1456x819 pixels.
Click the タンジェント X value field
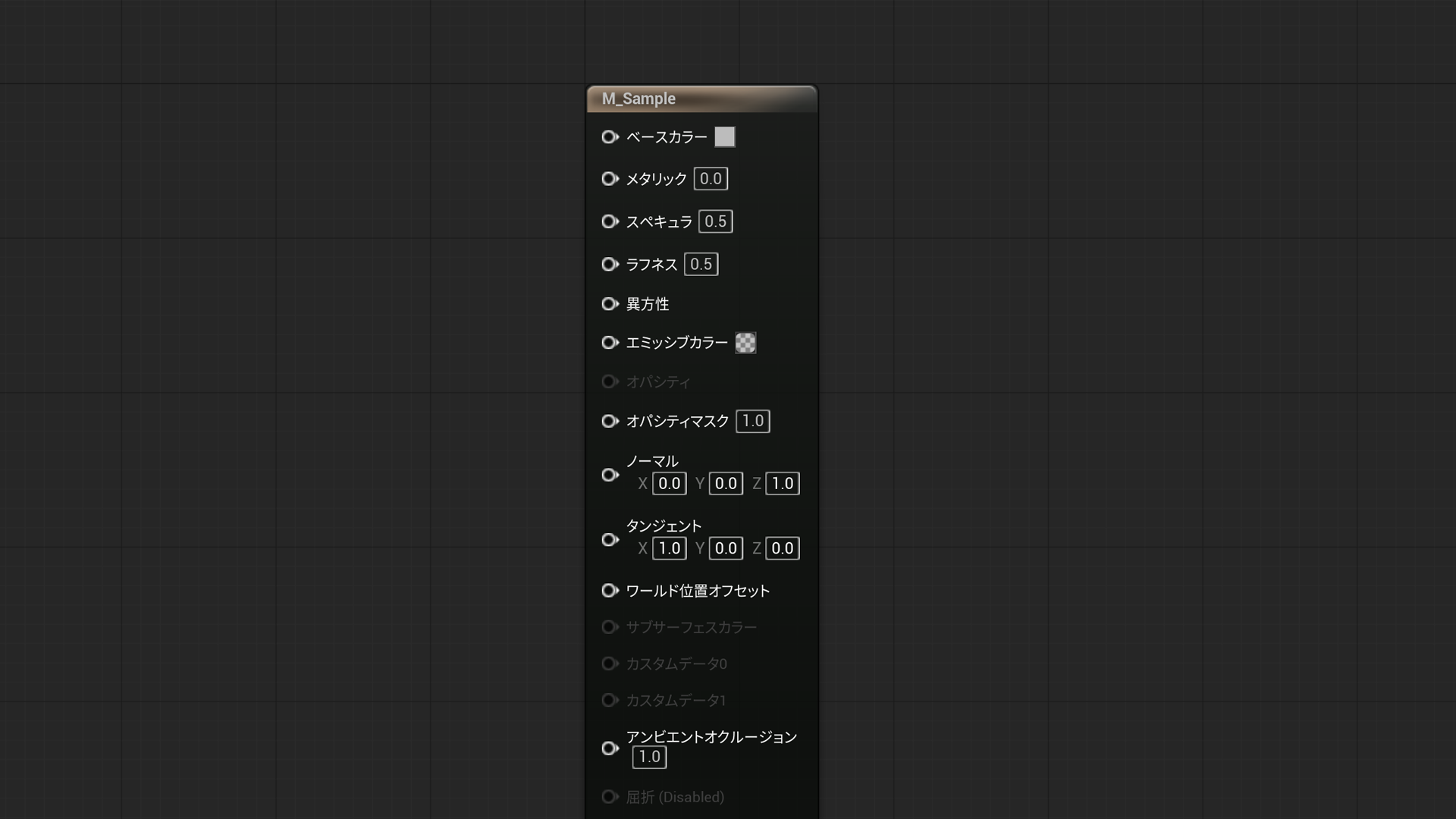pyautogui.click(x=669, y=548)
